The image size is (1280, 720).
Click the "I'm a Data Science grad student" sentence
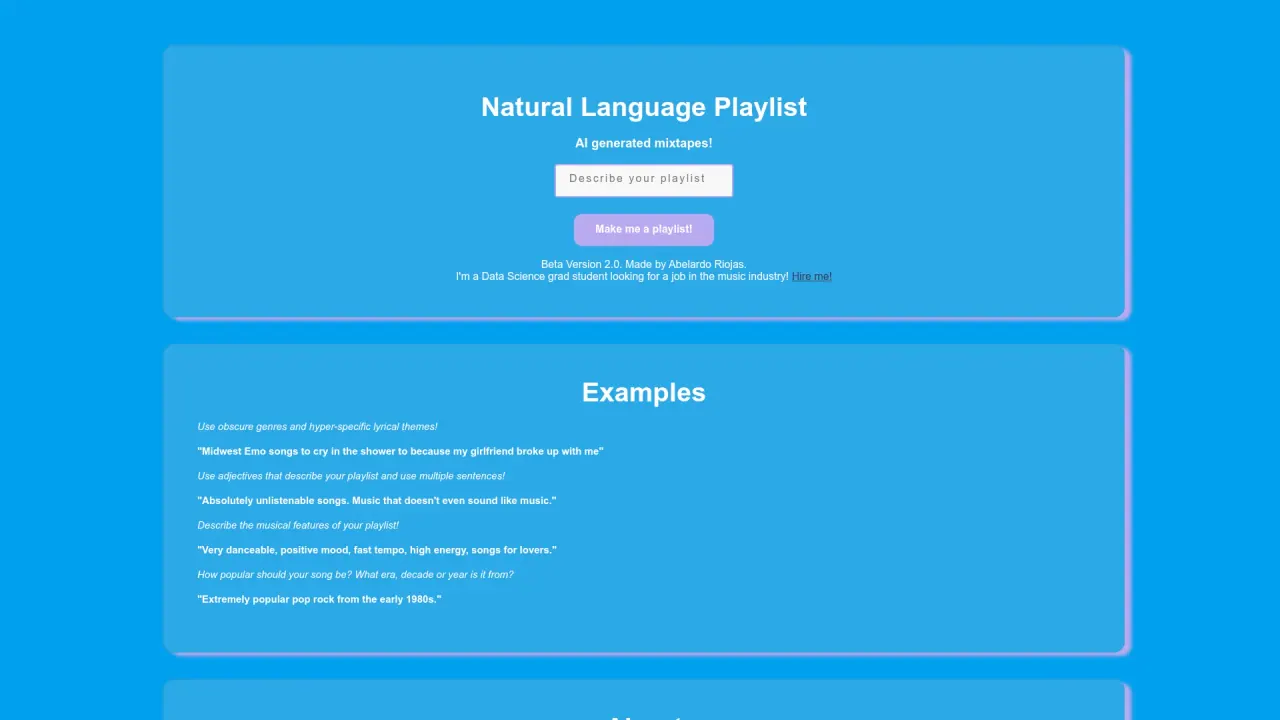tap(622, 277)
